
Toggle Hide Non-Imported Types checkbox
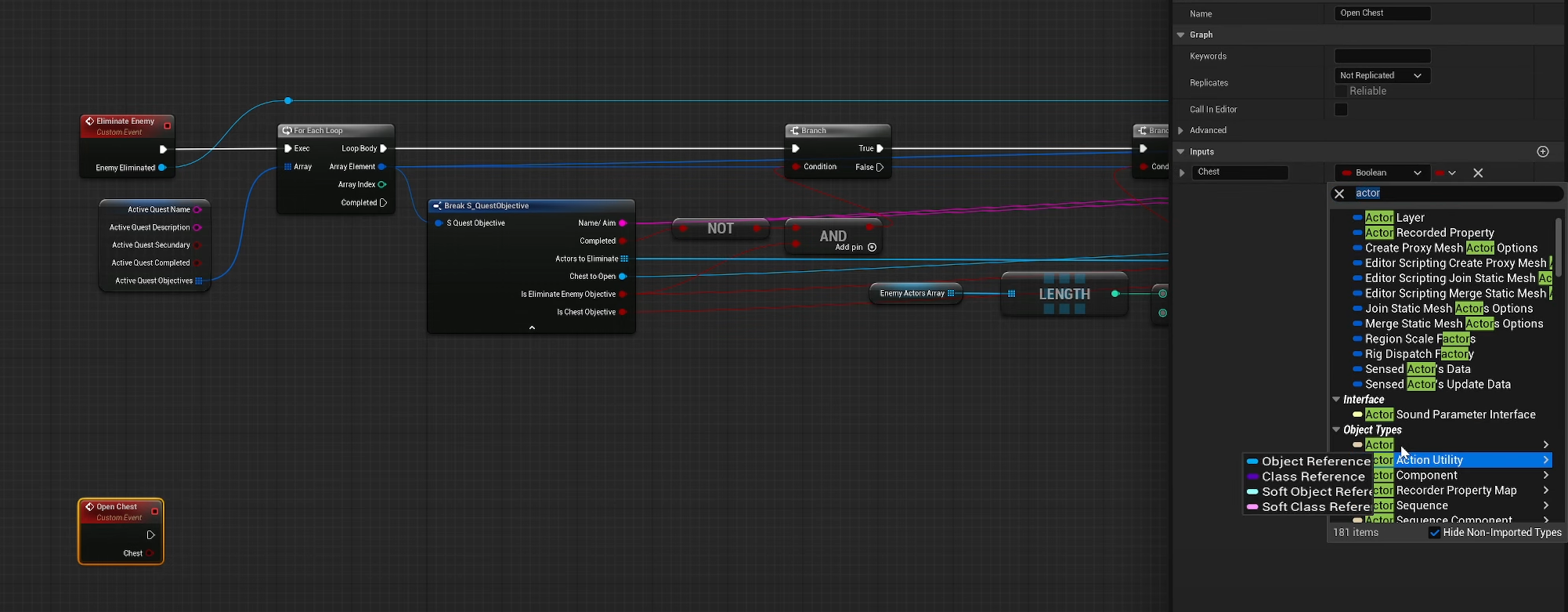click(x=1435, y=533)
